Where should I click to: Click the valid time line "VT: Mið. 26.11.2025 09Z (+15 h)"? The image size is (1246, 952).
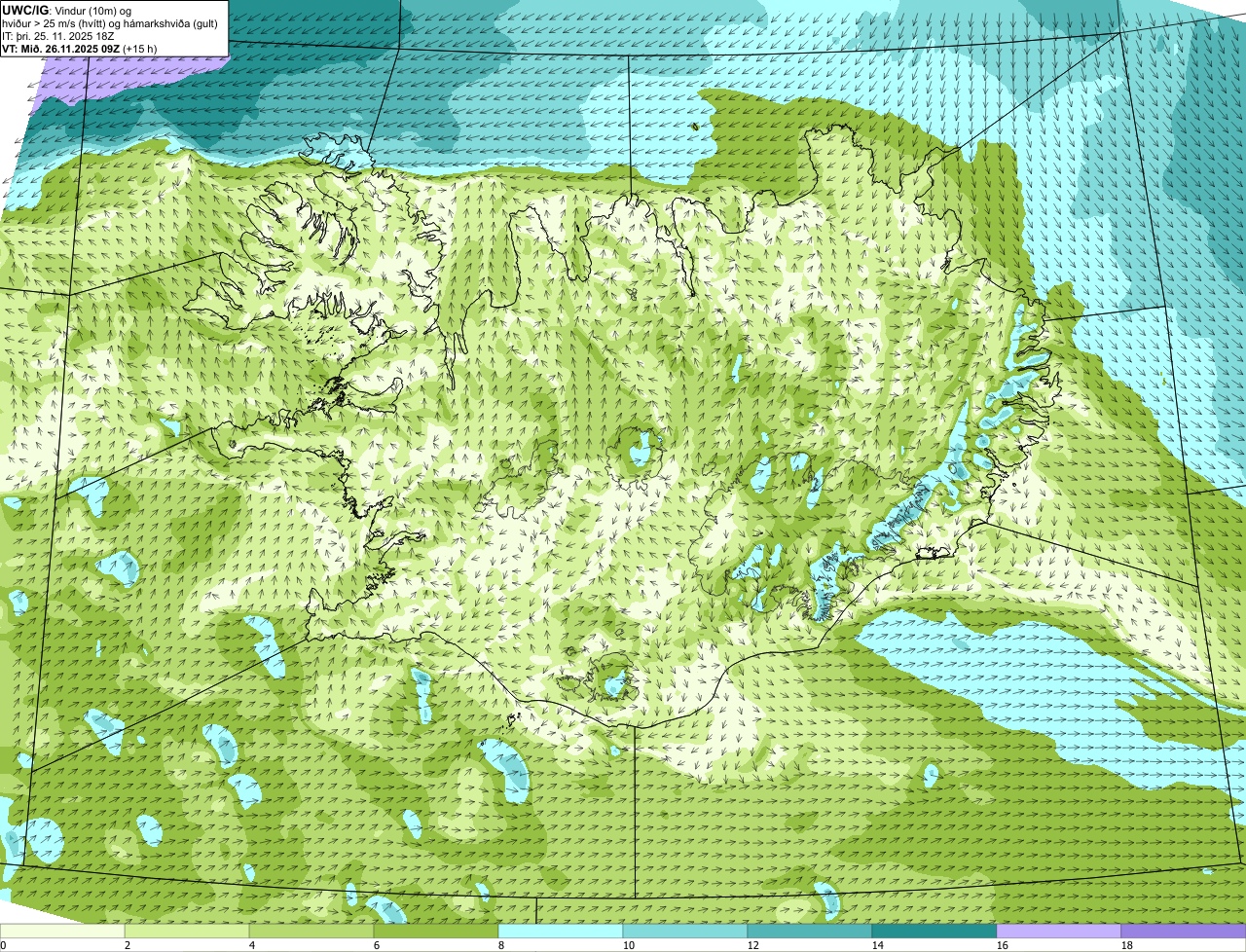[x=80, y=48]
